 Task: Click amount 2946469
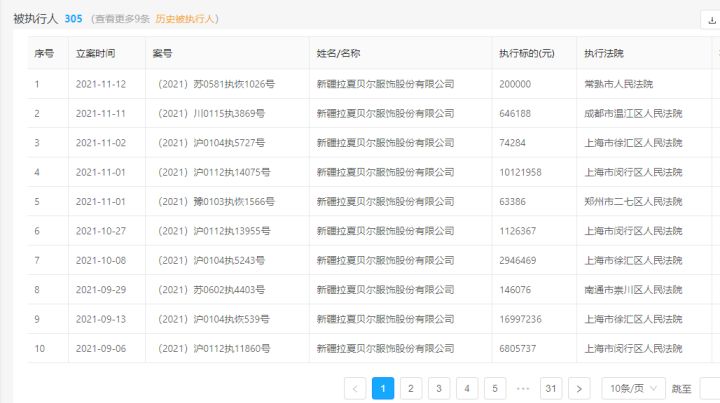[x=518, y=260]
